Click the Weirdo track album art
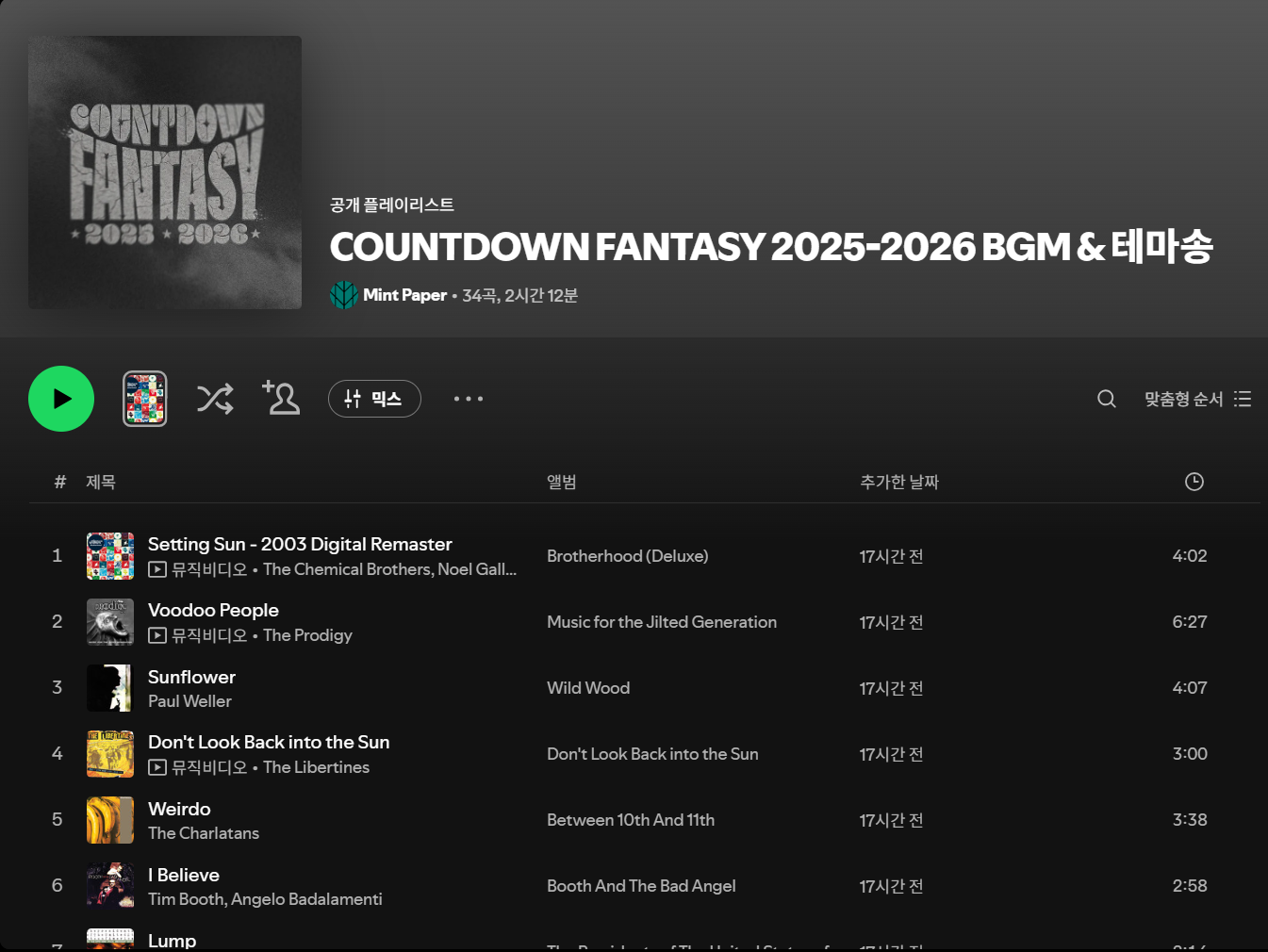1268x952 pixels. click(x=110, y=820)
